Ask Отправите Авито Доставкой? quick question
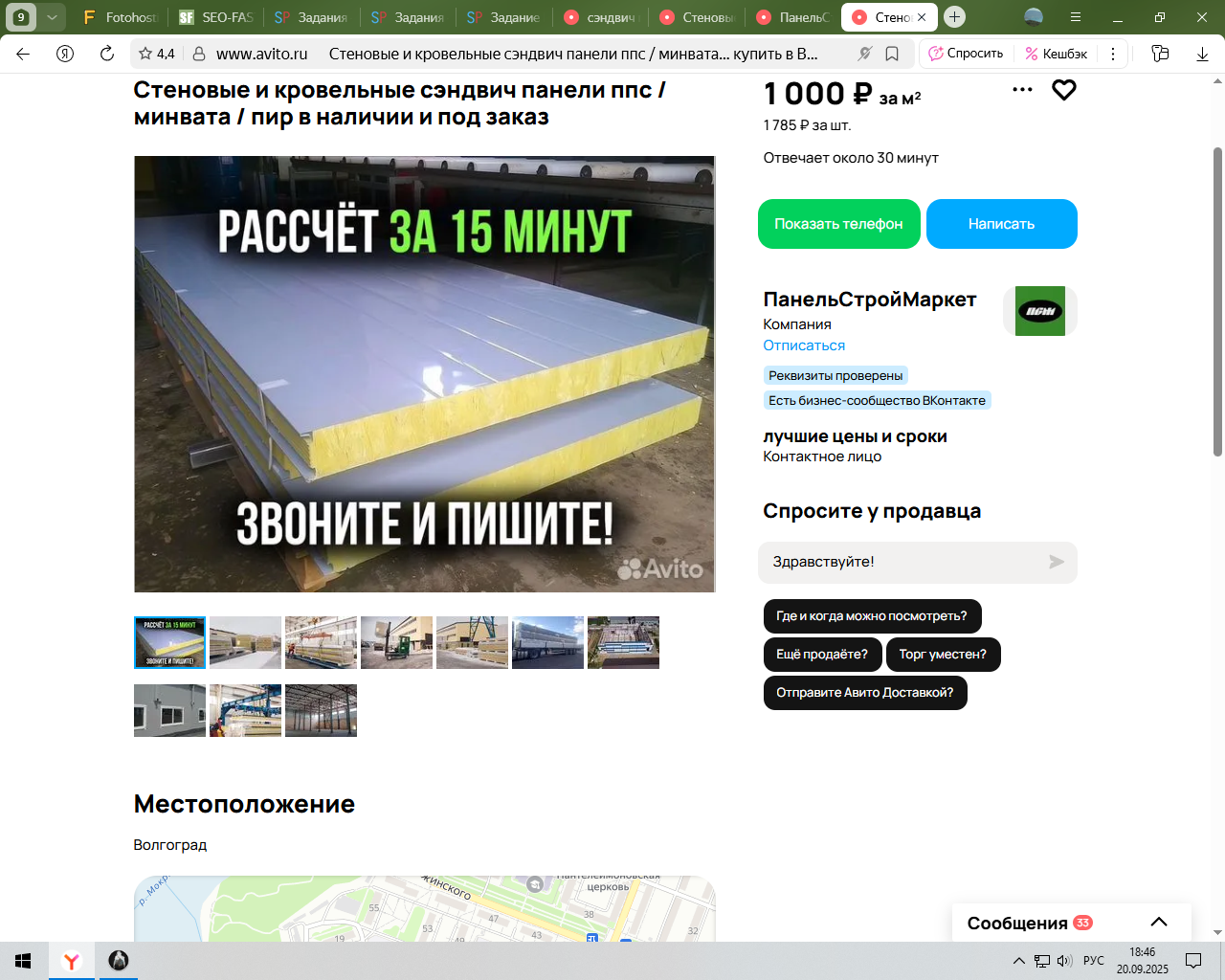1225x980 pixels. pyautogui.click(x=865, y=693)
